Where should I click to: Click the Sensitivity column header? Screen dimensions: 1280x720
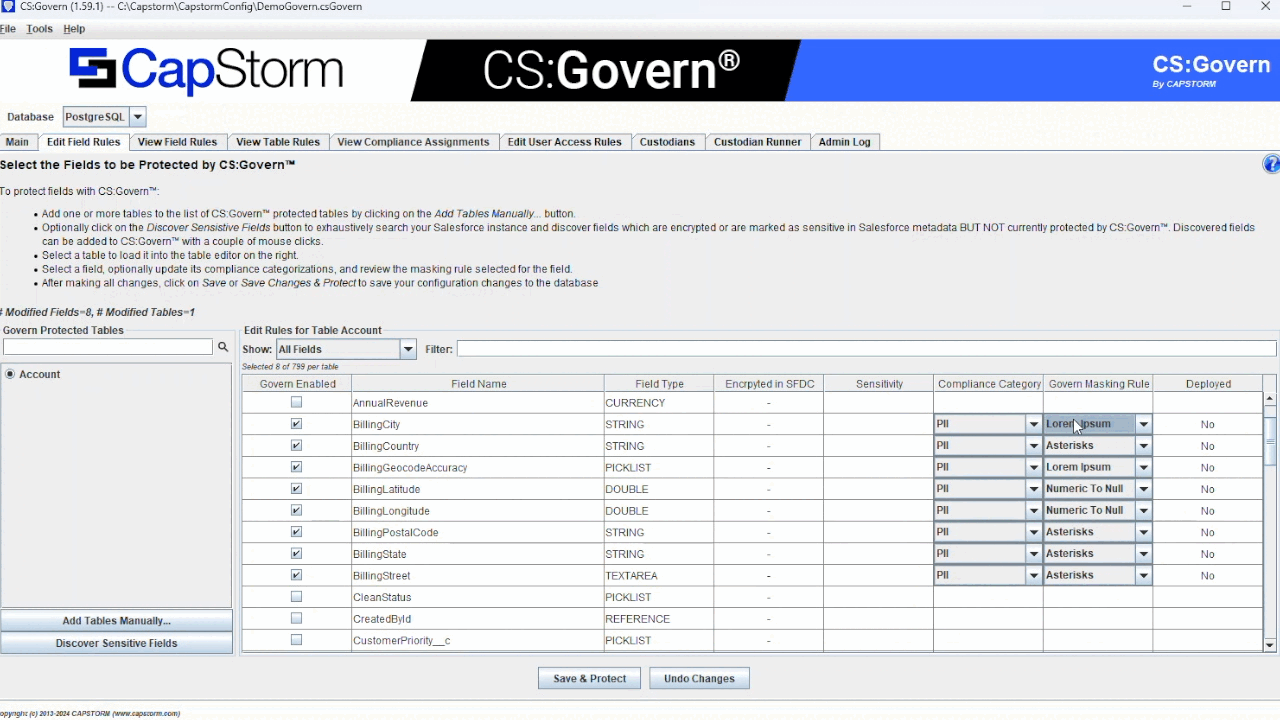coord(879,384)
